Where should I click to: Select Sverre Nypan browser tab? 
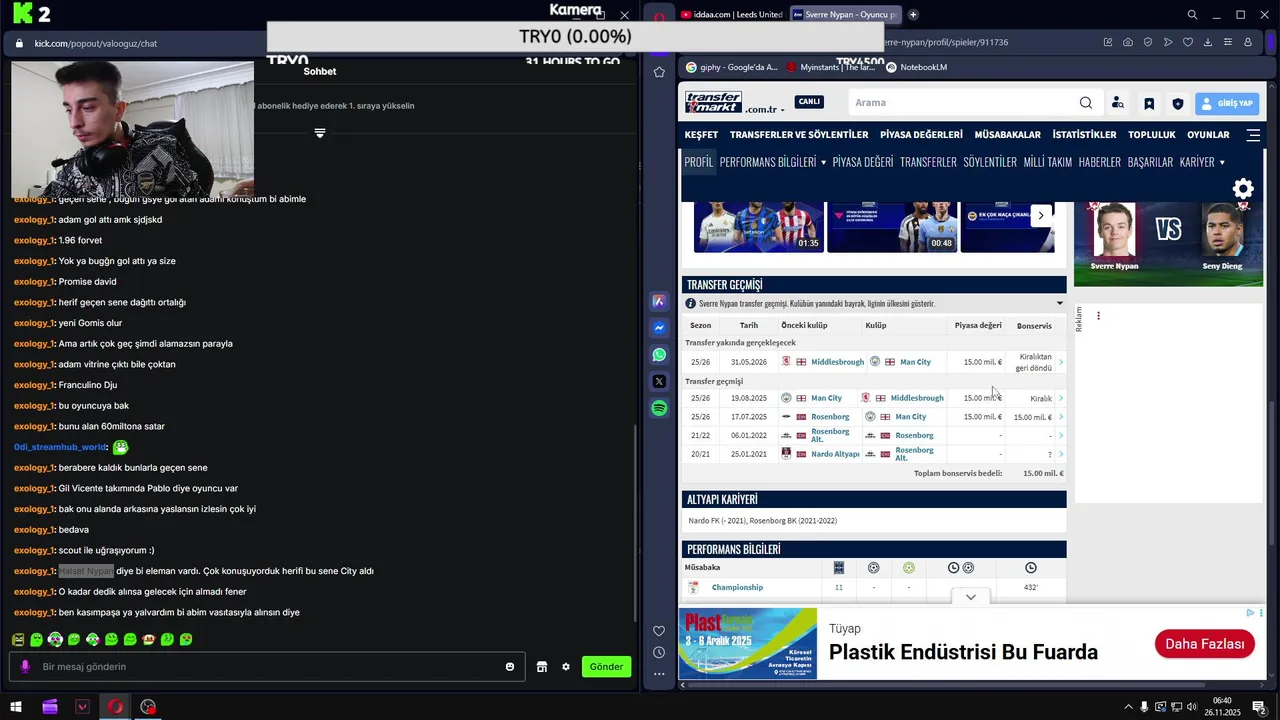(845, 15)
